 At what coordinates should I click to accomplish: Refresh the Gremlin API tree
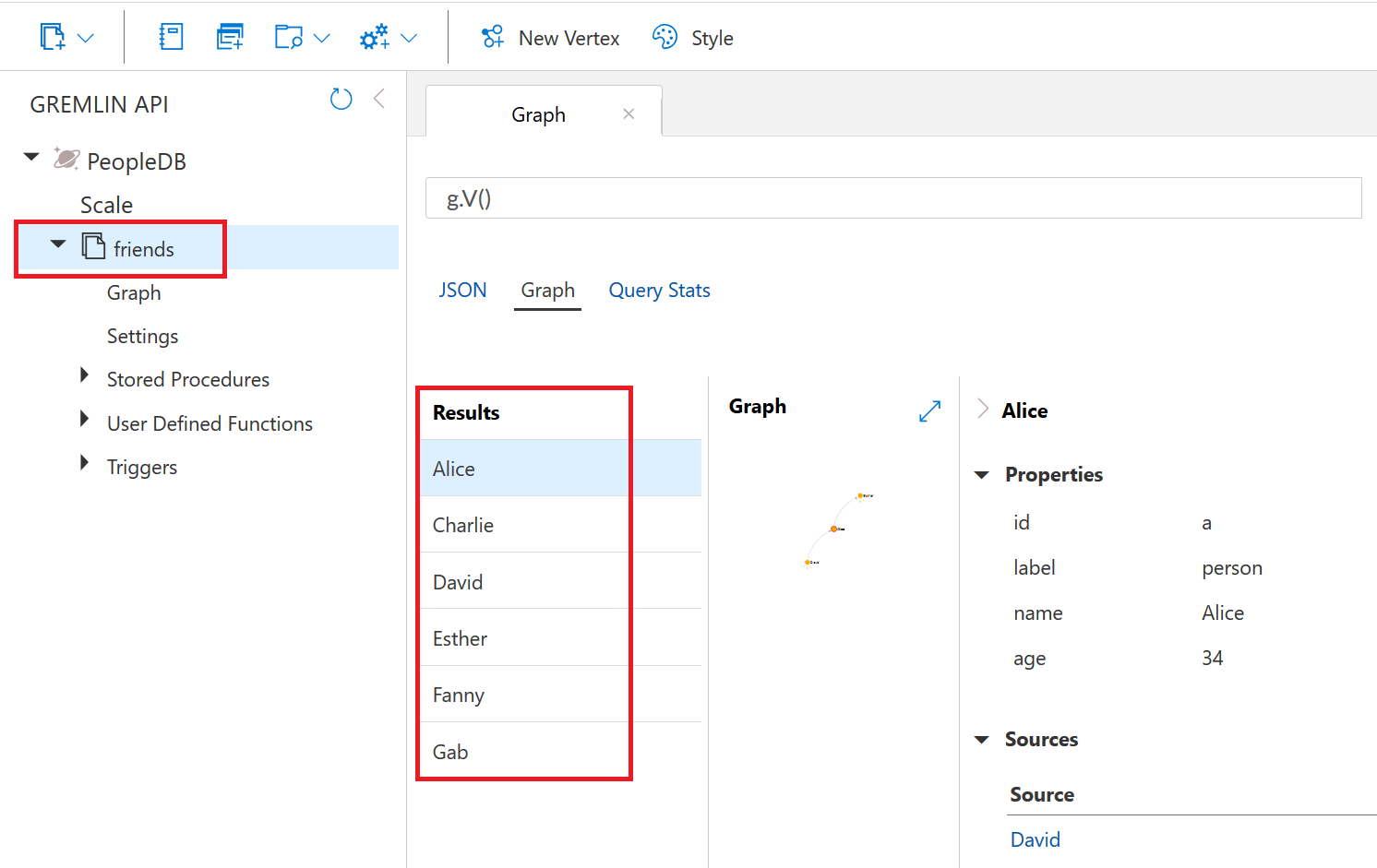pos(341,100)
